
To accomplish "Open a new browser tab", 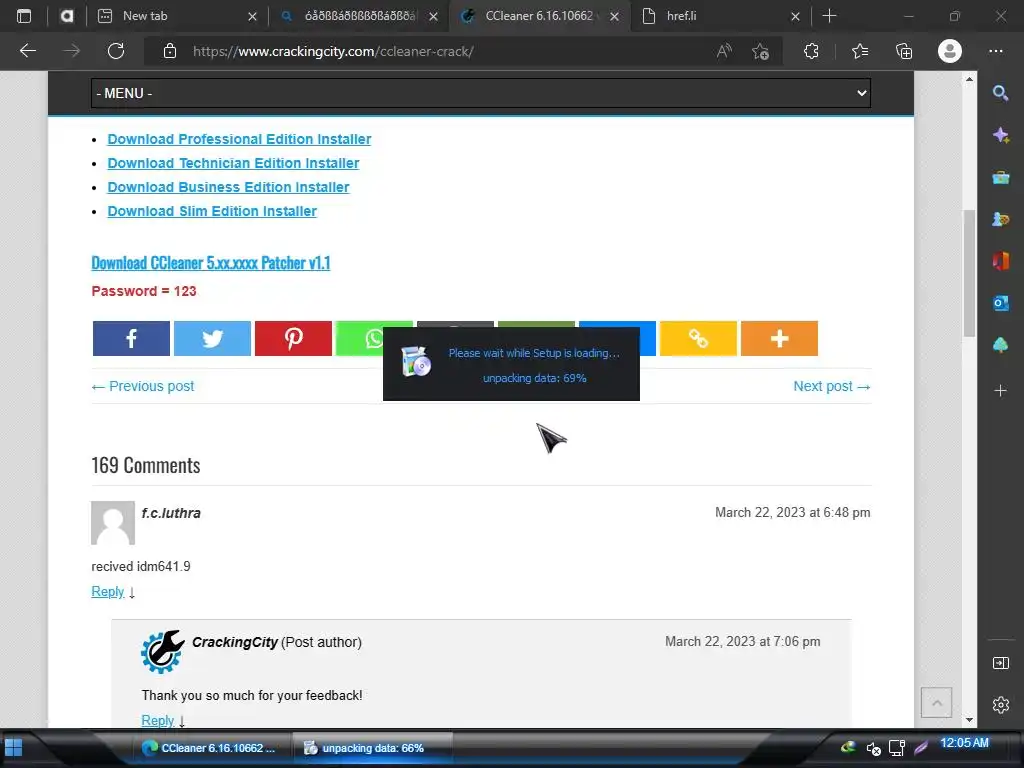I will point(829,16).
